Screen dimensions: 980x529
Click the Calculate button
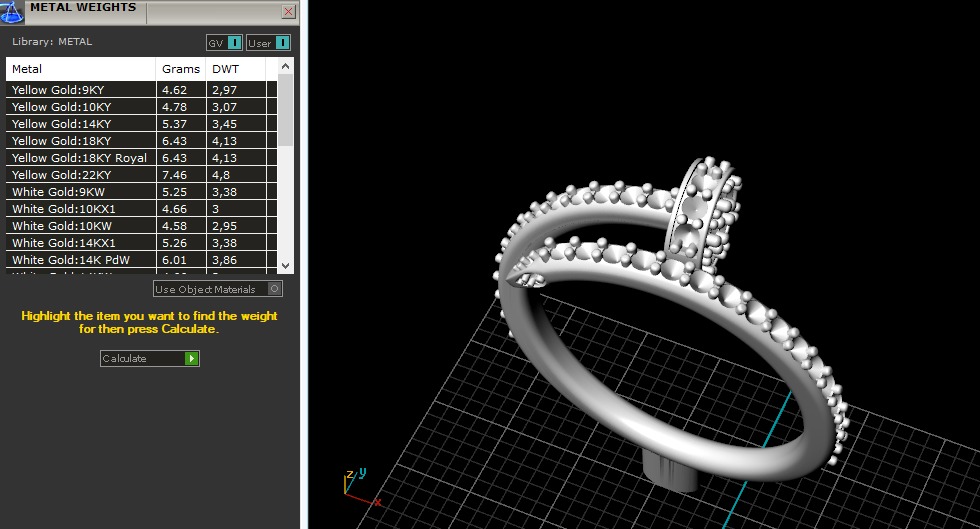[x=150, y=358]
